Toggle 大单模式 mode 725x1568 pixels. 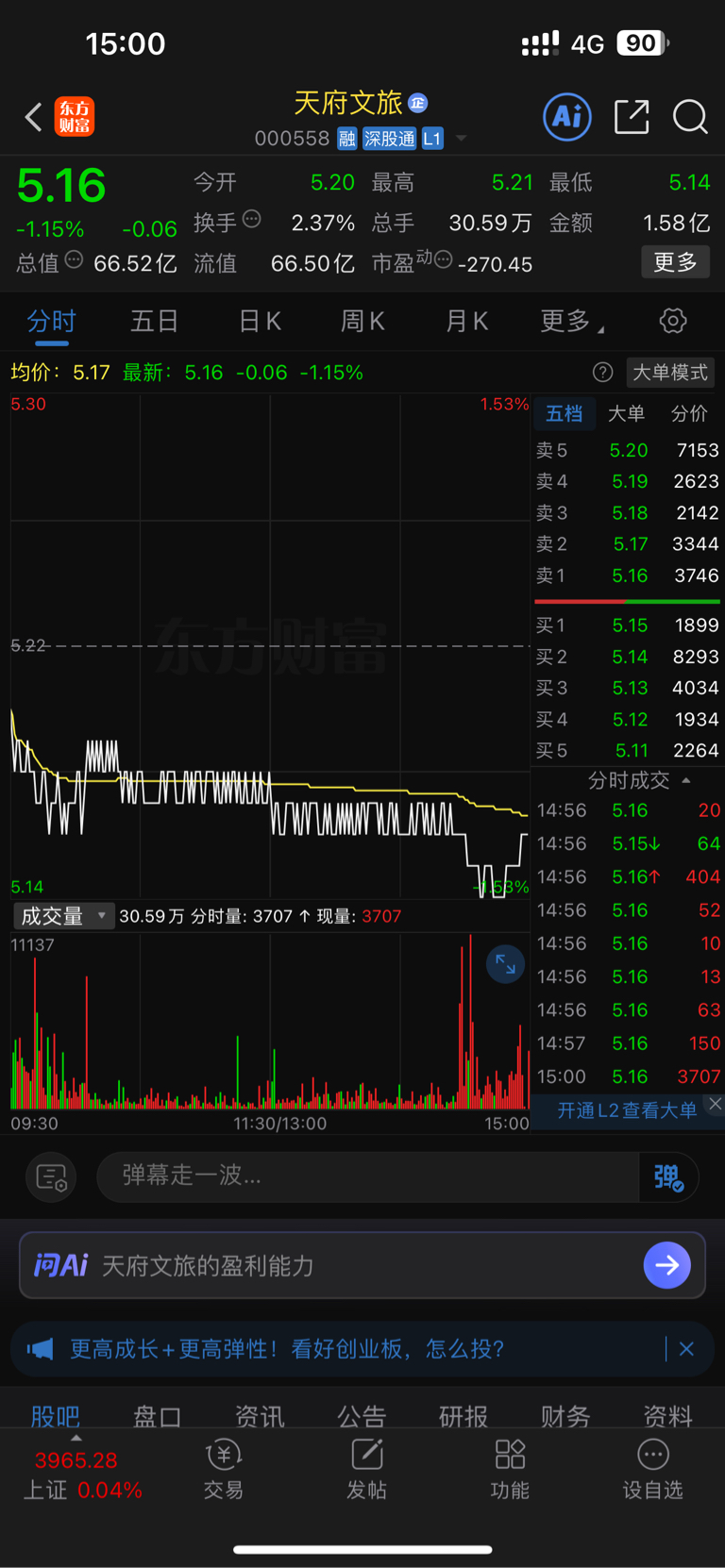tap(669, 373)
